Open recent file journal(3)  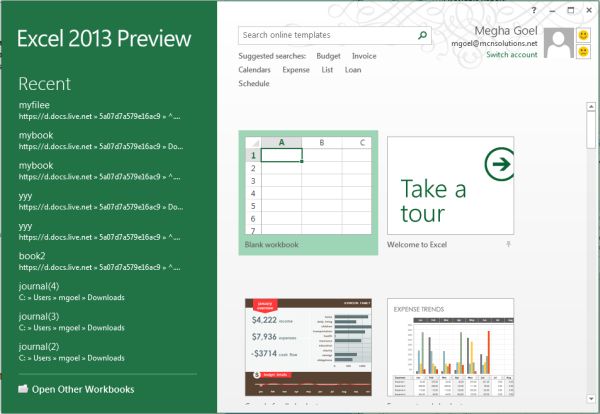(x=72, y=322)
